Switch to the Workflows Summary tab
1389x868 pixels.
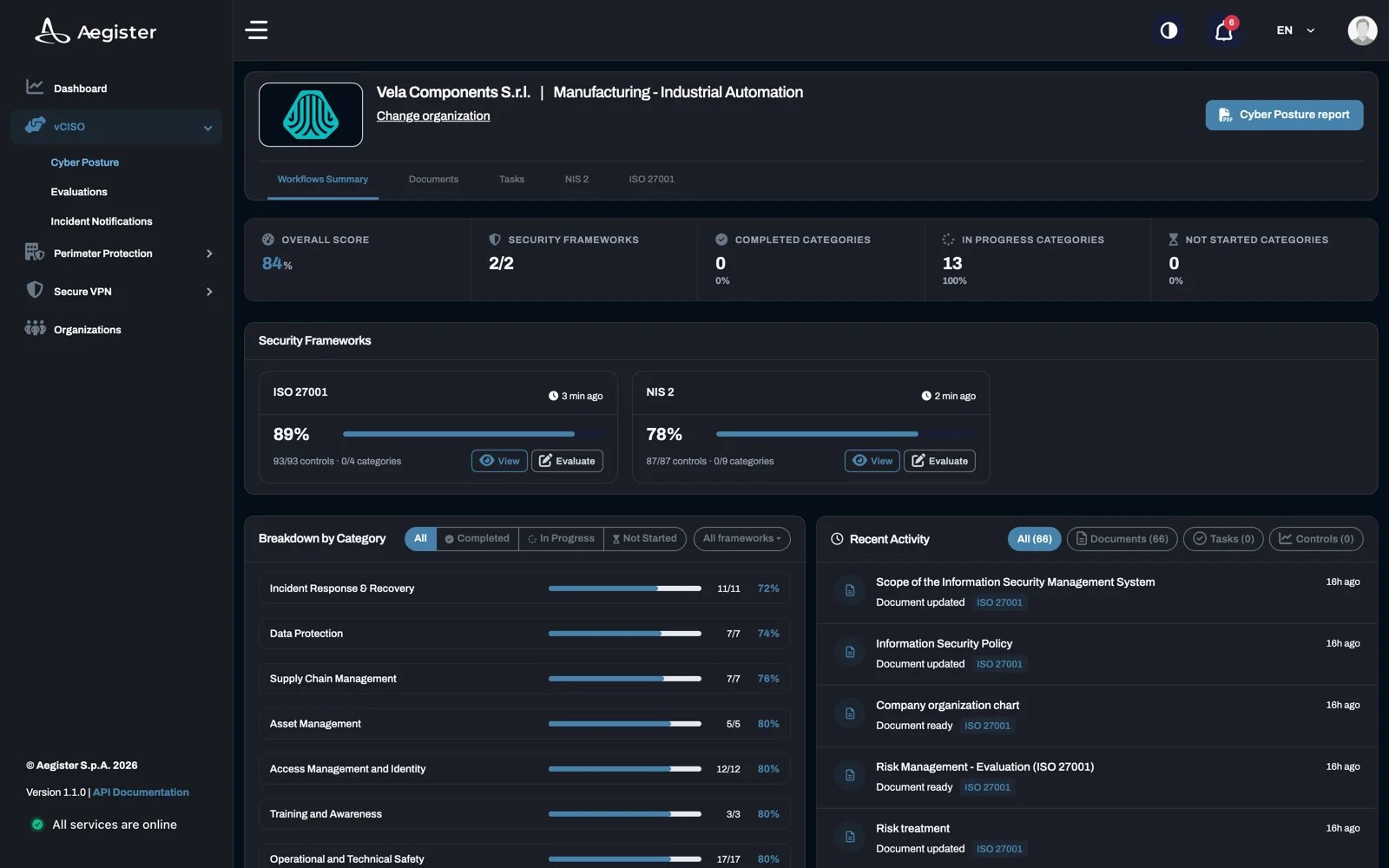323,180
